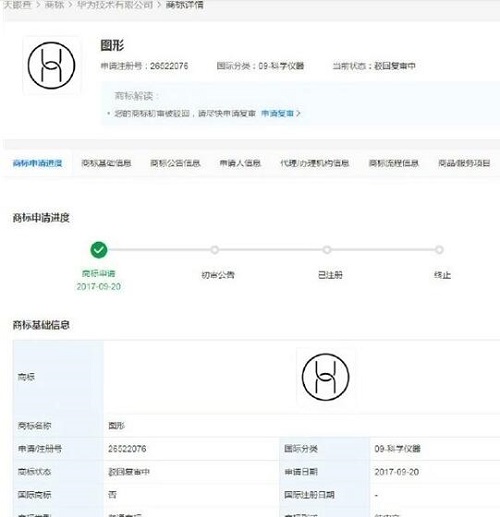Open 华为技术有限公司 breadcrumb link
Viewport: 500px width, 517px height.
click(x=115, y=5)
